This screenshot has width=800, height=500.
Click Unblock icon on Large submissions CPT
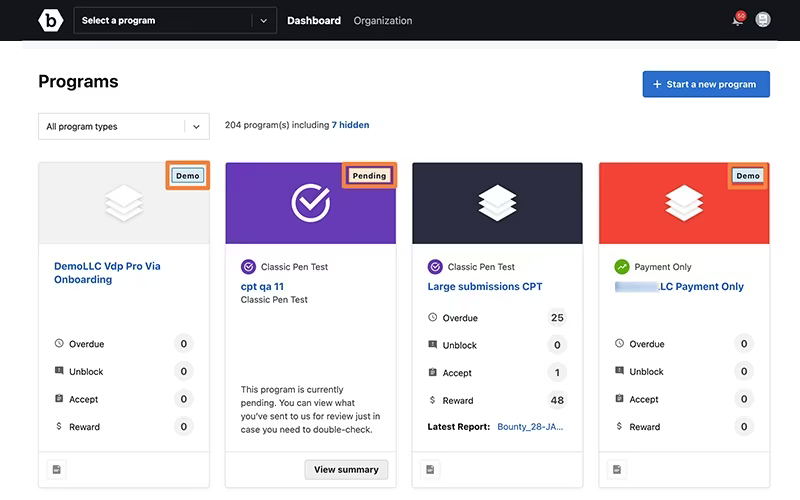pos(433,344)
